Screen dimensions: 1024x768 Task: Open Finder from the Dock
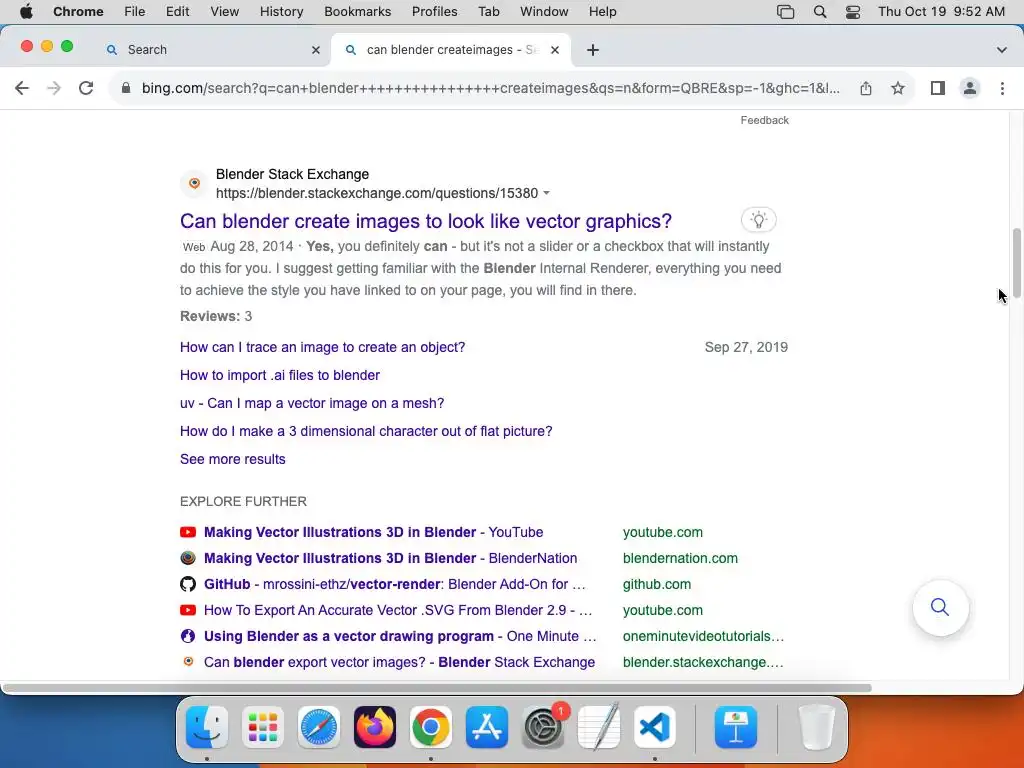coord(207,727)
